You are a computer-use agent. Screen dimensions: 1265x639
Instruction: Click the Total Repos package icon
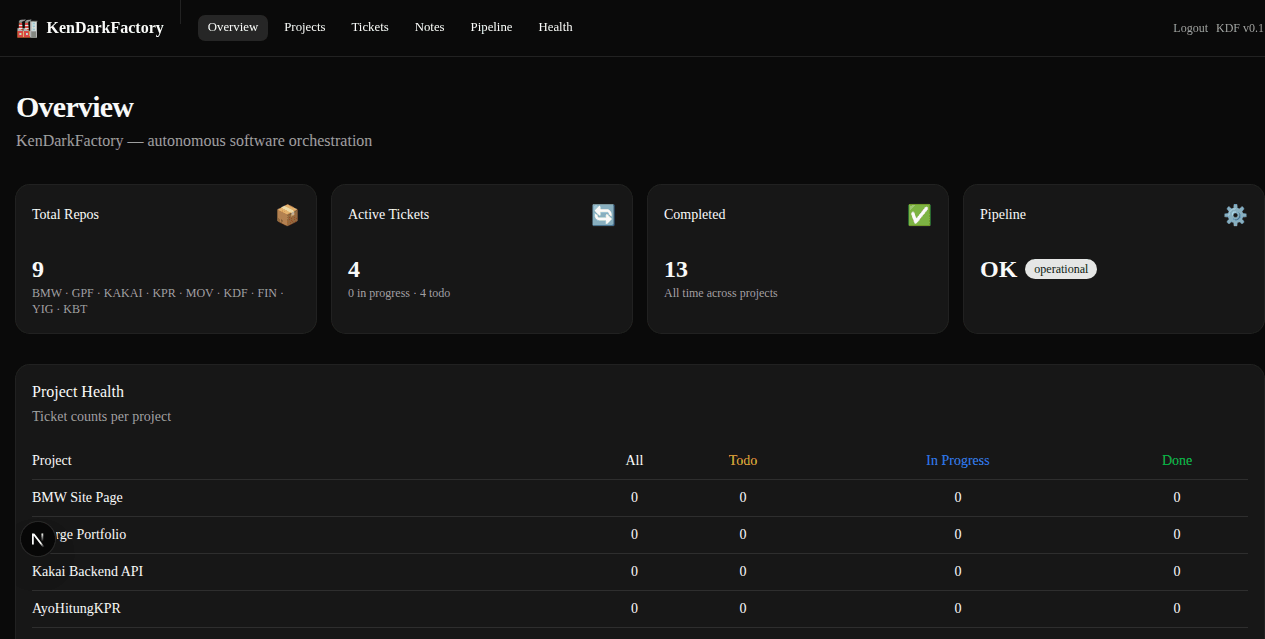click(x=287, y=215)
